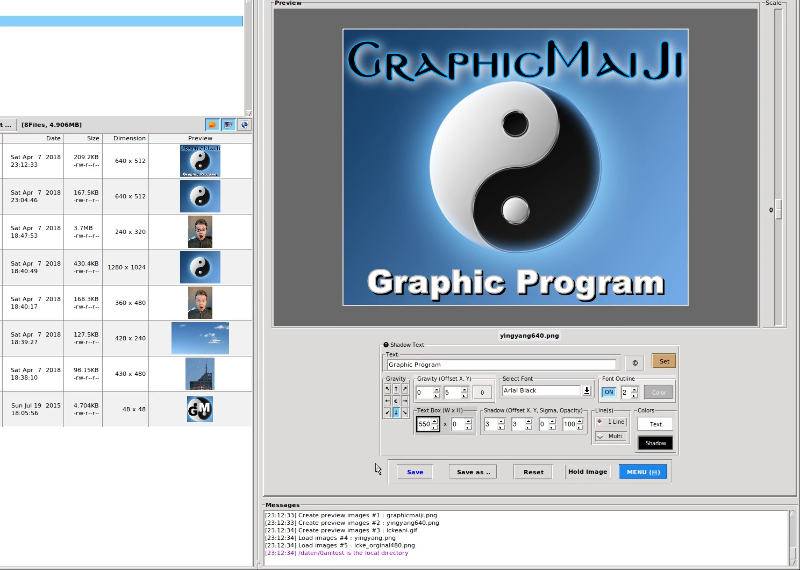The image size is (800, 570).
Task: Click stepper arrows of Shadow Offset Y
Action: click(529, 424)
